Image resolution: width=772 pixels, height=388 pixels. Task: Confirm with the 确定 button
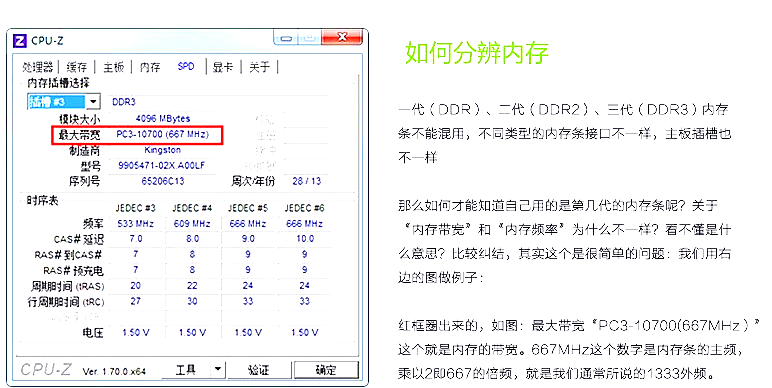click(x=325, y=370)
